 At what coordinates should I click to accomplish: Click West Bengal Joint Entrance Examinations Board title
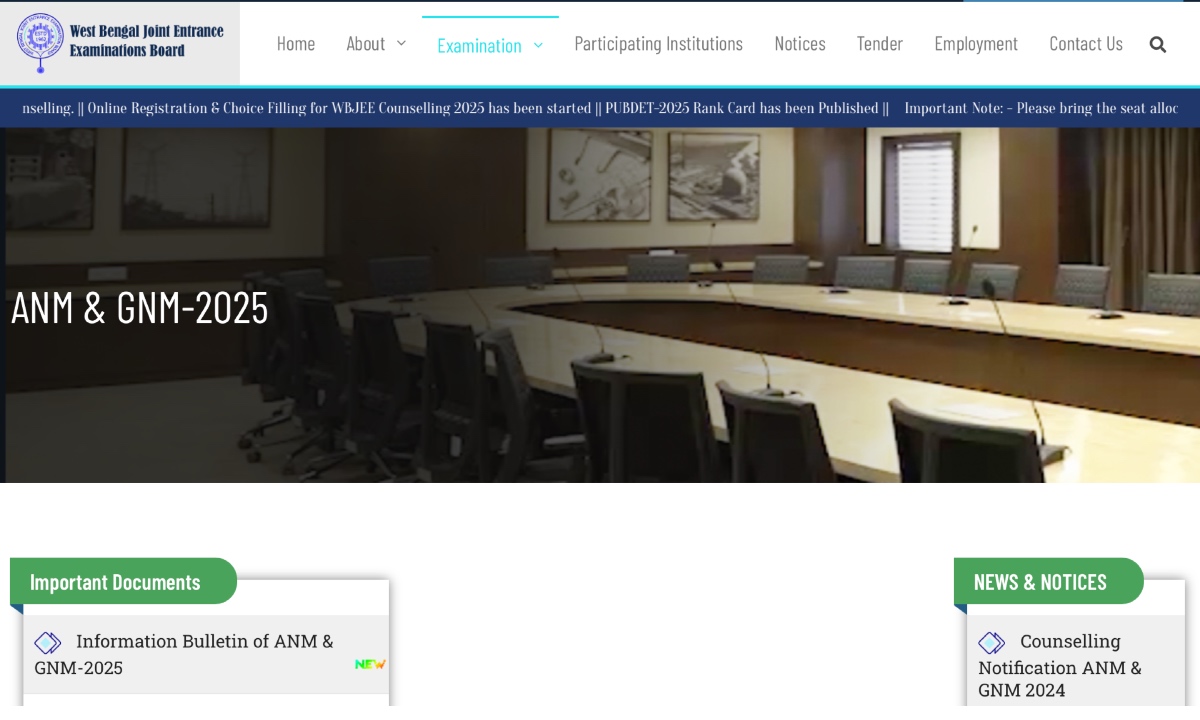pos(147,41)
